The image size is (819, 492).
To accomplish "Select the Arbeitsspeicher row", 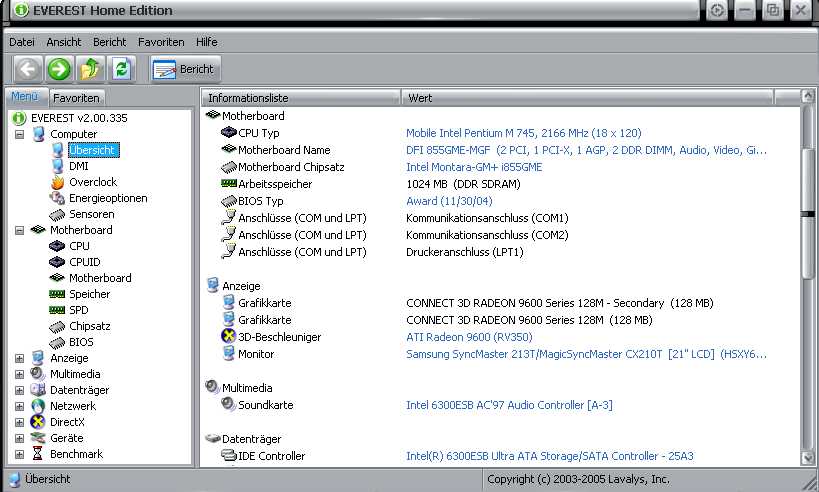I will (x=501, y=184).
